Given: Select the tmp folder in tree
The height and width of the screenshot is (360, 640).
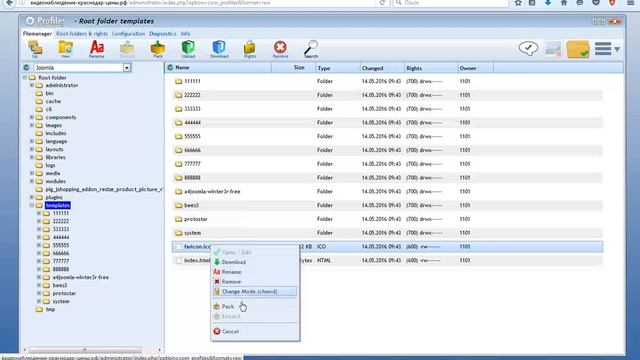Looking at the screenshot, I should click(50, 309).
